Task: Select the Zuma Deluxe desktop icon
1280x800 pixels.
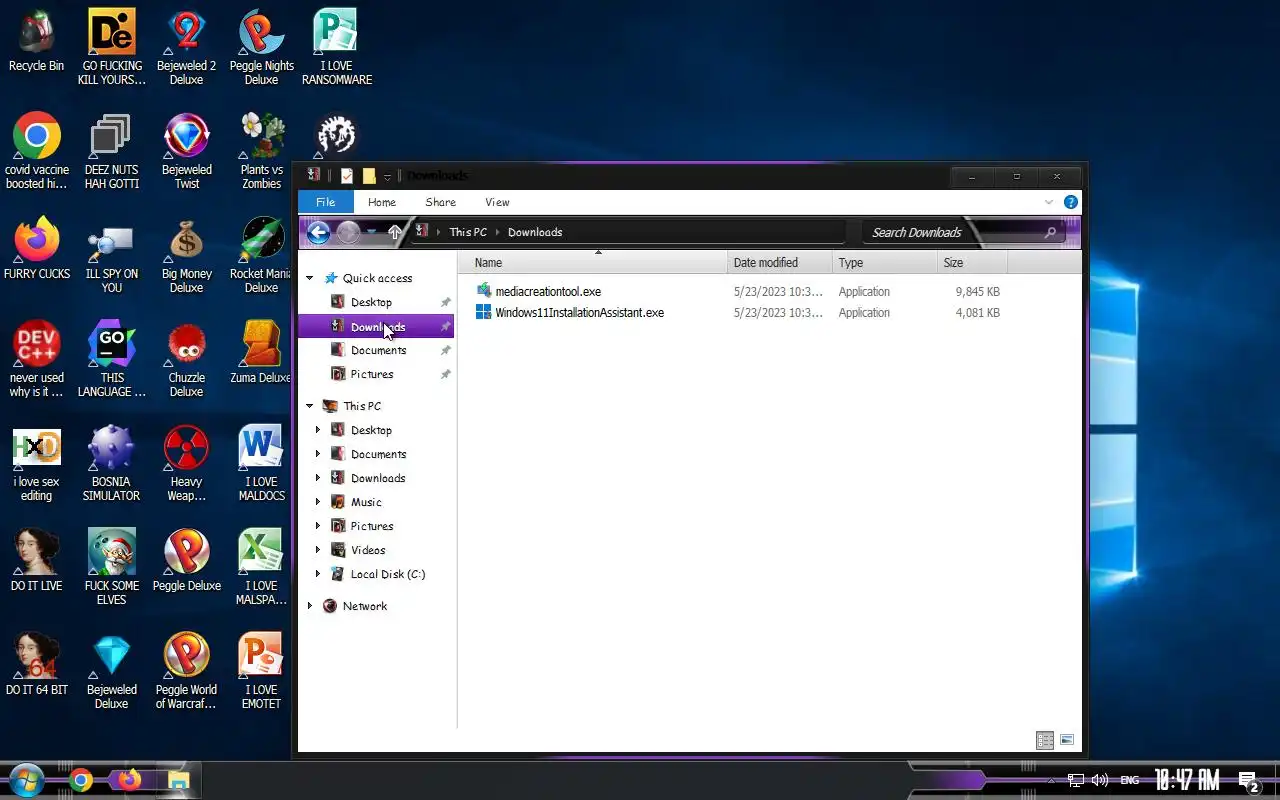Action: (261, 354)
